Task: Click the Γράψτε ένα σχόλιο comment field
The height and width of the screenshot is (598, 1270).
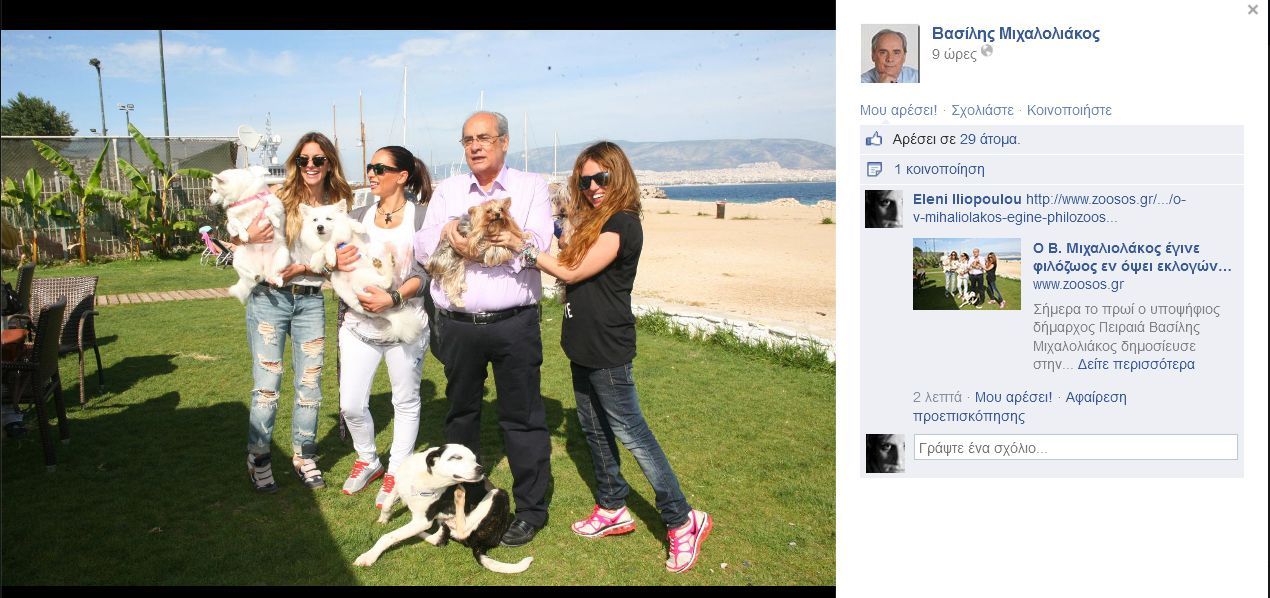Action: 1076,447
